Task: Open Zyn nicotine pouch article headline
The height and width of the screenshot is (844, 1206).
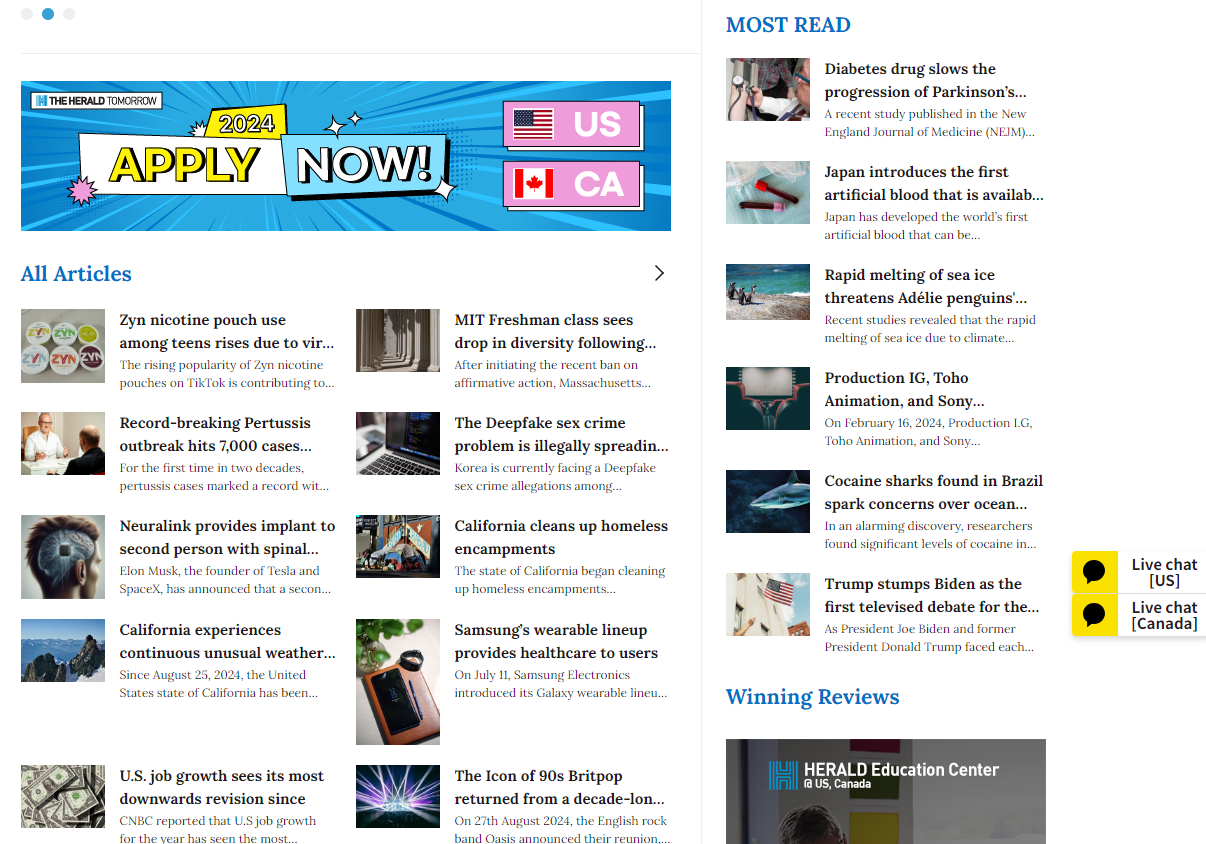Action: coord(227,331)
